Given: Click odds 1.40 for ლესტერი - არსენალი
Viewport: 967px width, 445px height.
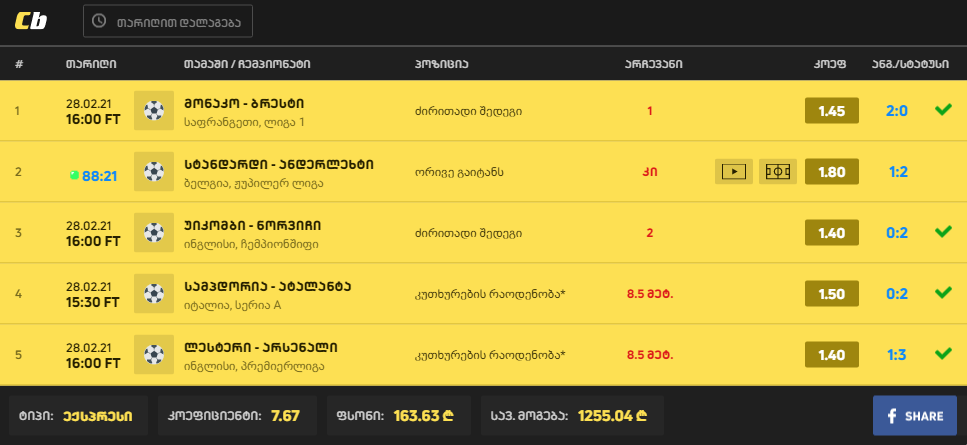Looking at the screenshot, I should [x=831, y=355].
